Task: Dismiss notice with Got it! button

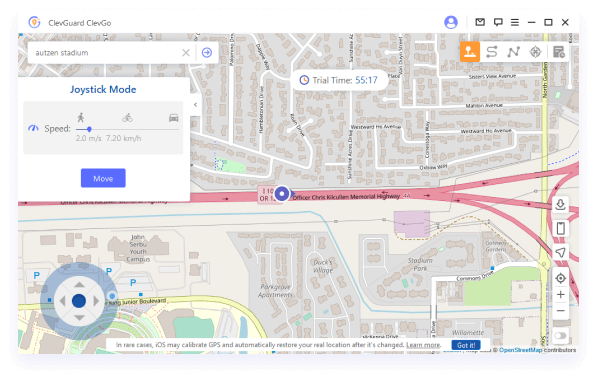Action: tap(466, 345)
